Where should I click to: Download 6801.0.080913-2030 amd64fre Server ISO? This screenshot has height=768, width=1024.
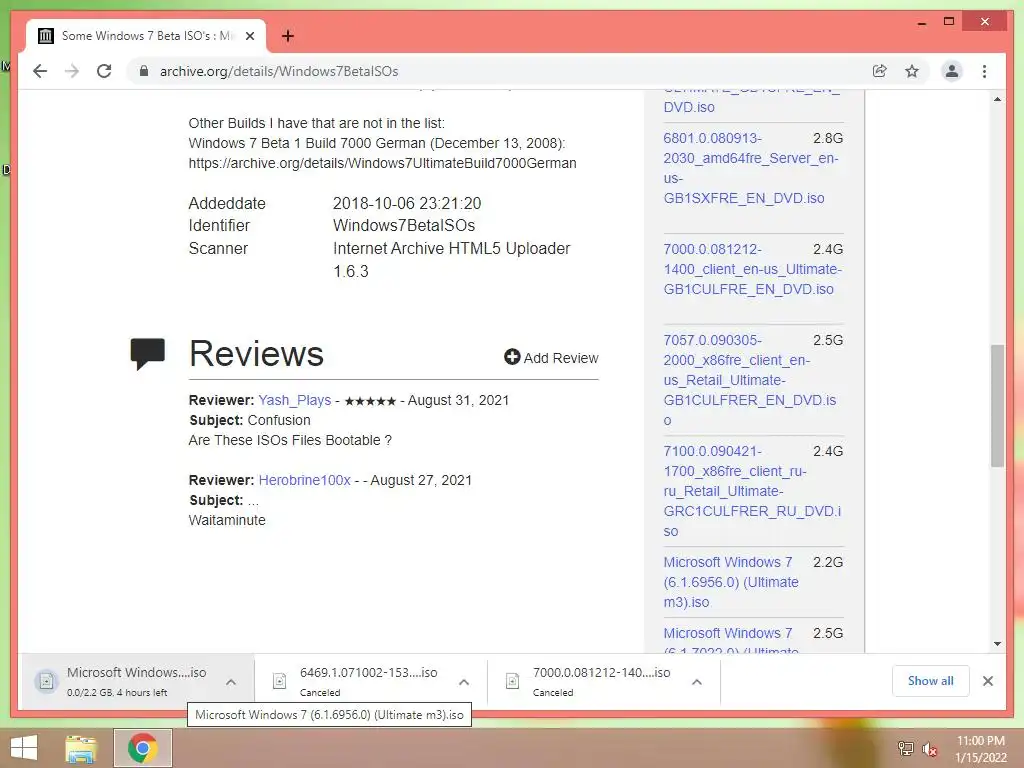click(751, 168)
